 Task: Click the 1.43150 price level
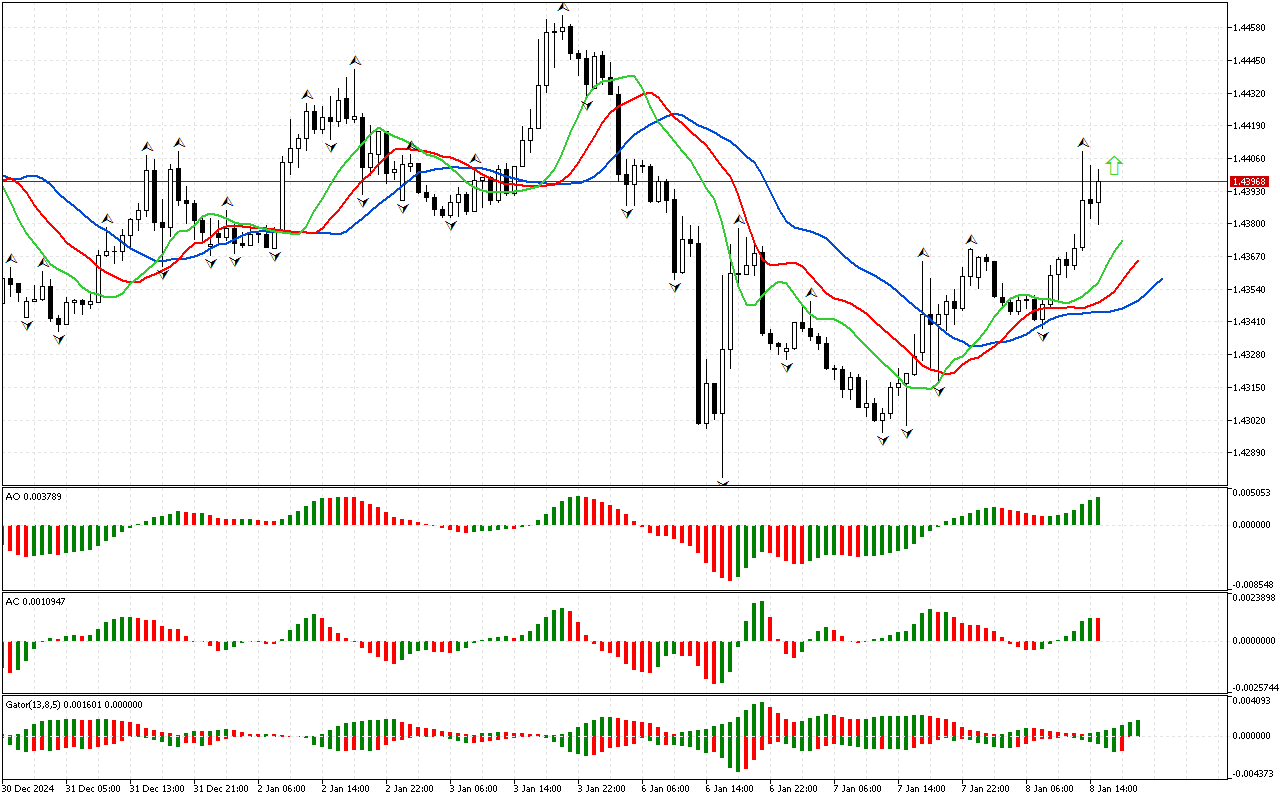pos(1250,388)
